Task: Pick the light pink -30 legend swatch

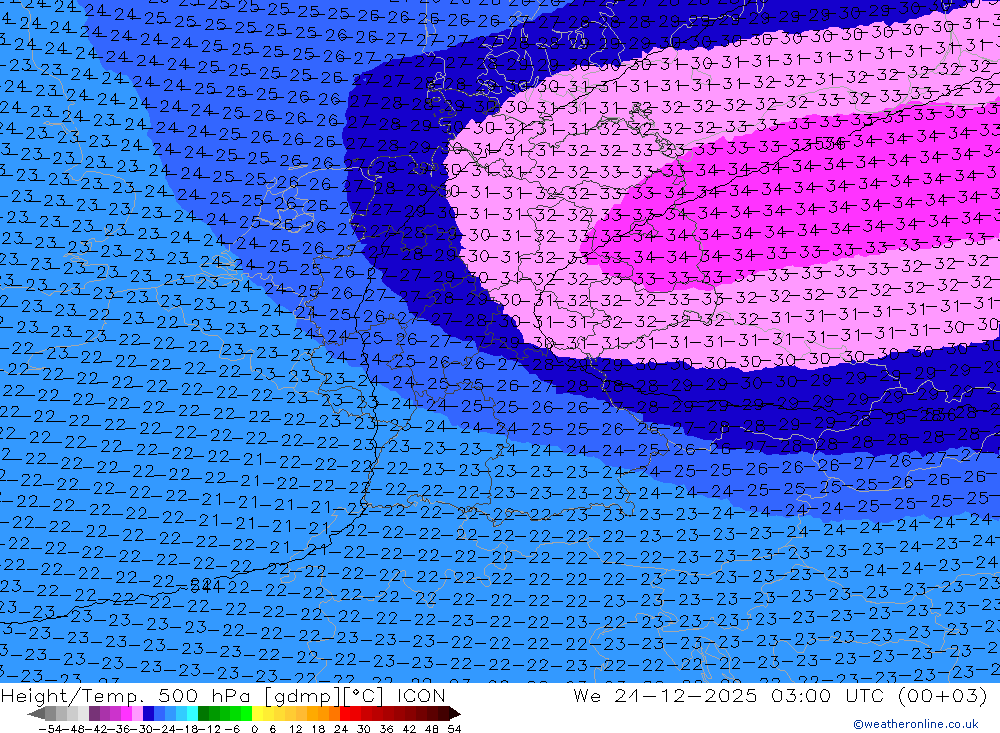Action: pos(137,713)
